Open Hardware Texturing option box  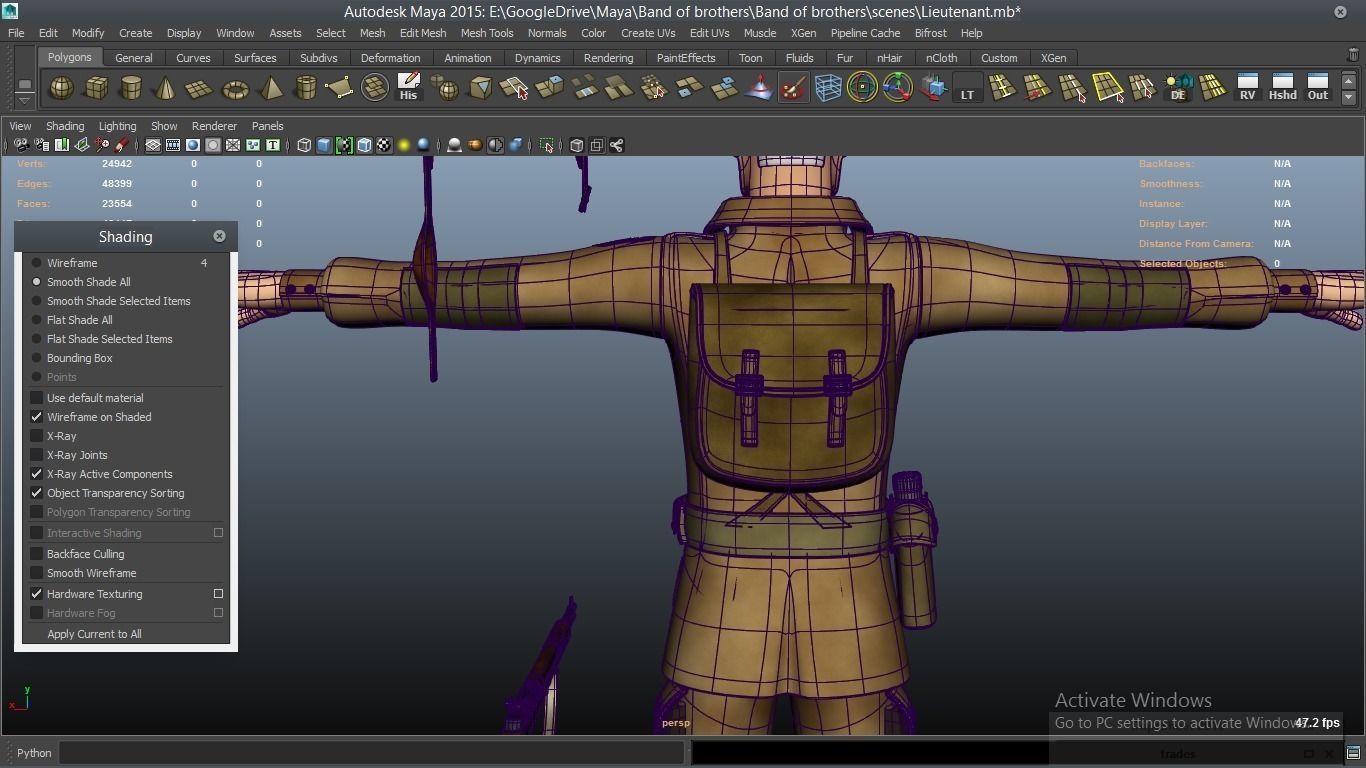click(218, 594)
